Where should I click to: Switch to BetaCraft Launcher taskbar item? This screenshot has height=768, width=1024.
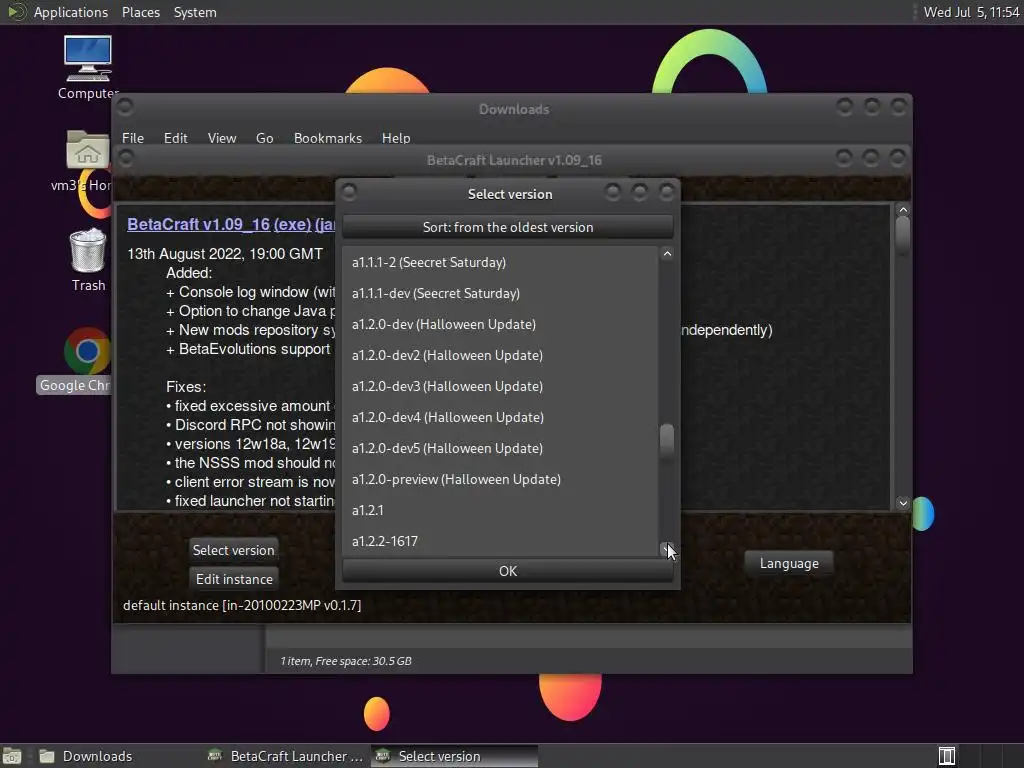tap(285, 756)
